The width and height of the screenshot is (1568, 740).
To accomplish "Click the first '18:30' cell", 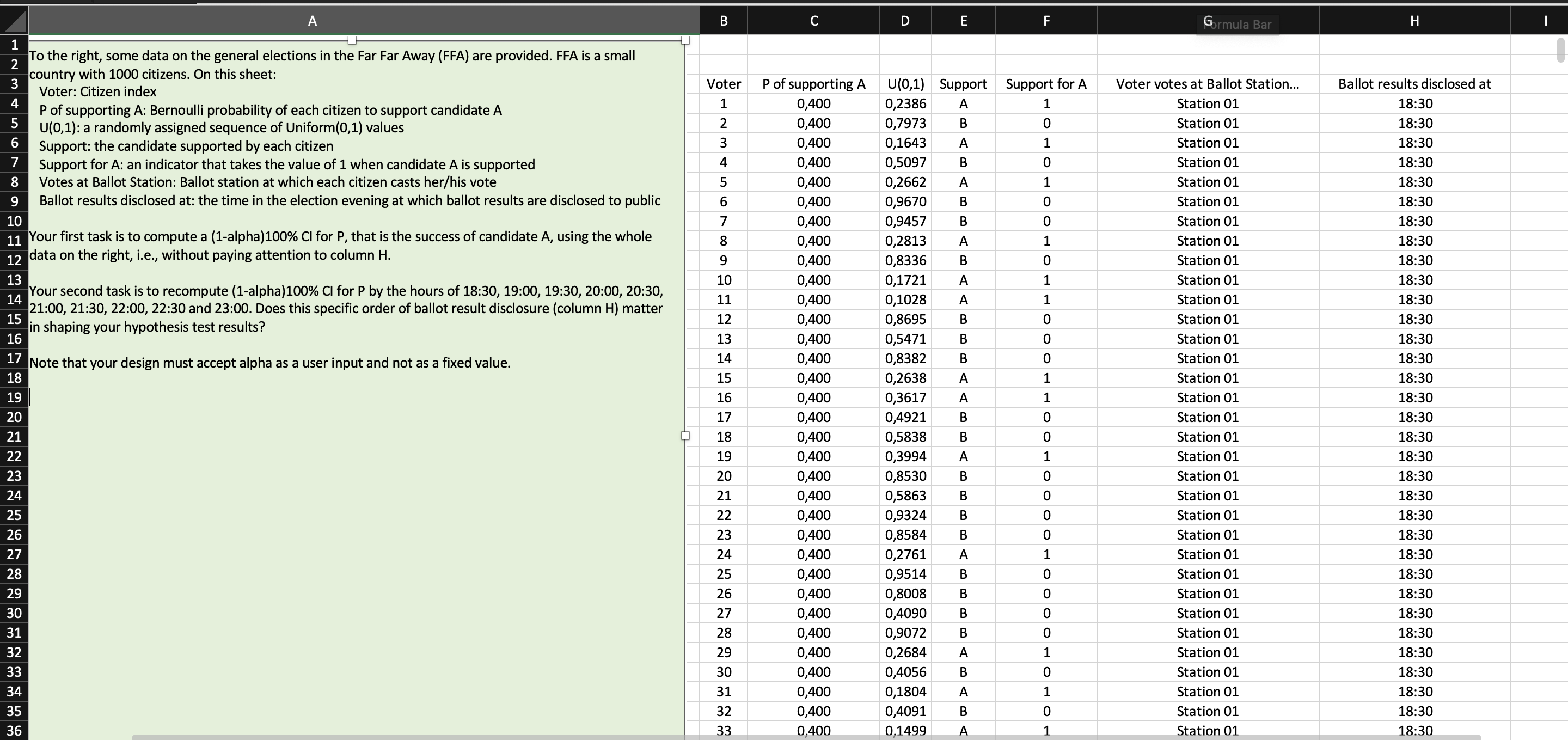I will [1413, 104].
